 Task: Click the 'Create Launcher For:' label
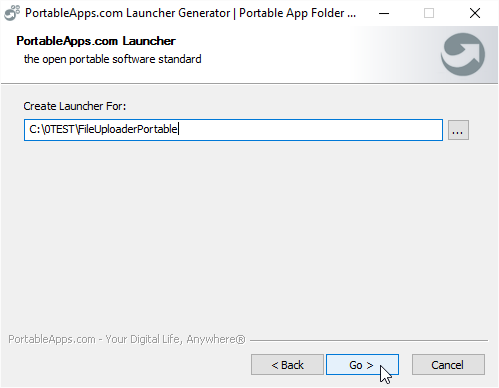(x=75, y=106)
